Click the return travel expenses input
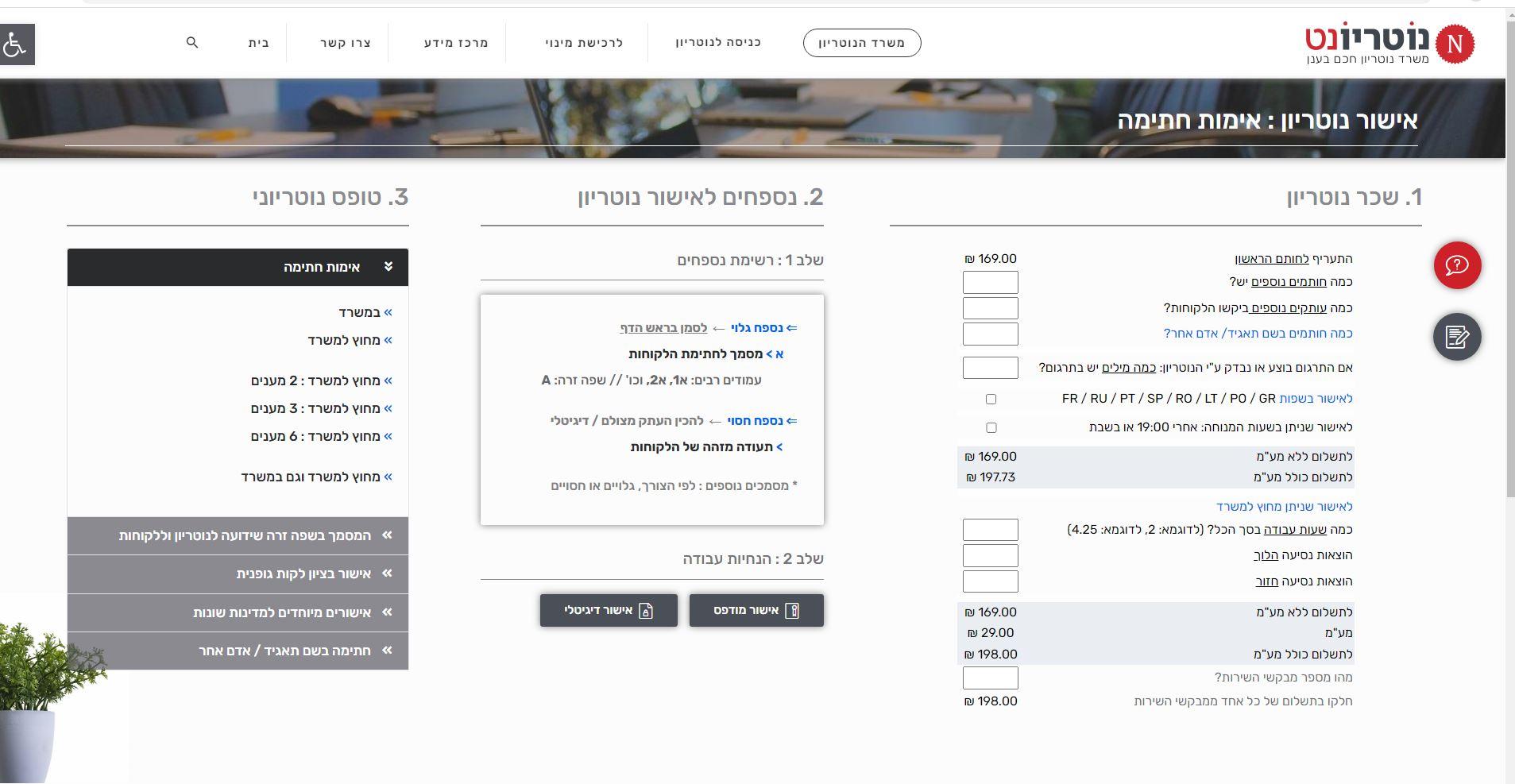Viewport: 1515px width, 784px height. pos(990,581)
